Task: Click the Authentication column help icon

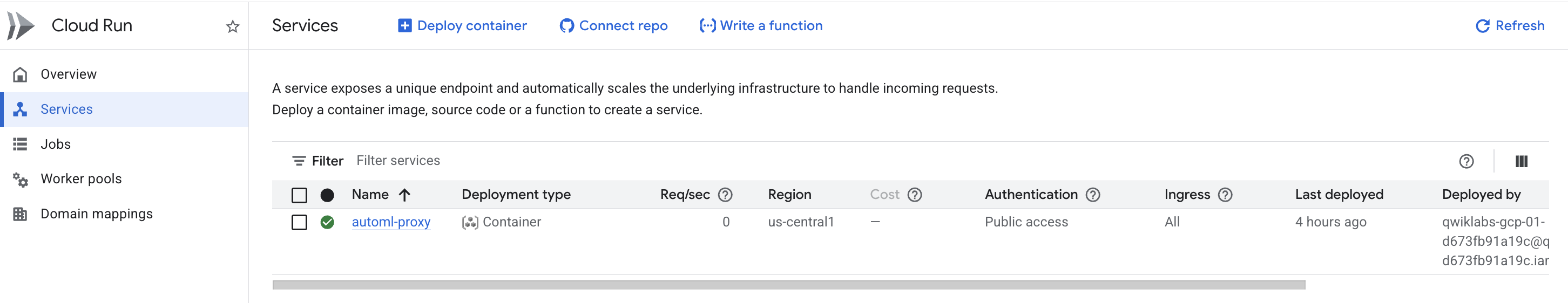Action: coord(1093,194)
